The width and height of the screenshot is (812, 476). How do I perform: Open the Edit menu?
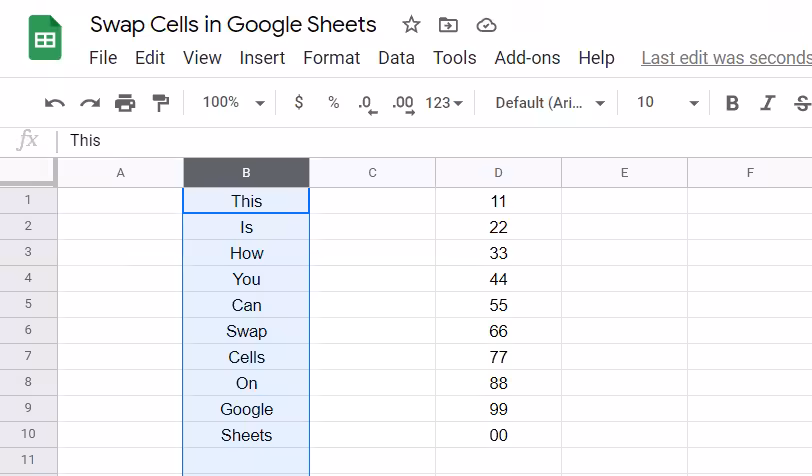click(150, 57)
